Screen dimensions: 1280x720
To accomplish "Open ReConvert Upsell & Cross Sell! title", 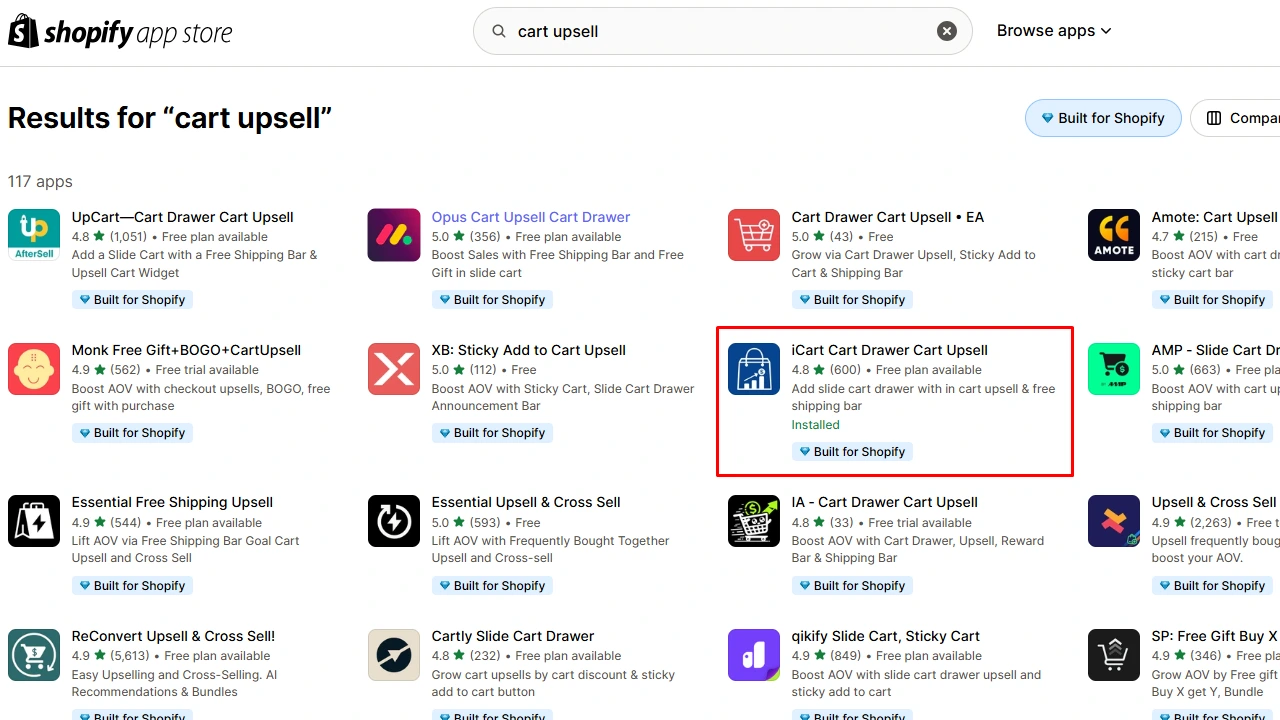I will point(174,636).
